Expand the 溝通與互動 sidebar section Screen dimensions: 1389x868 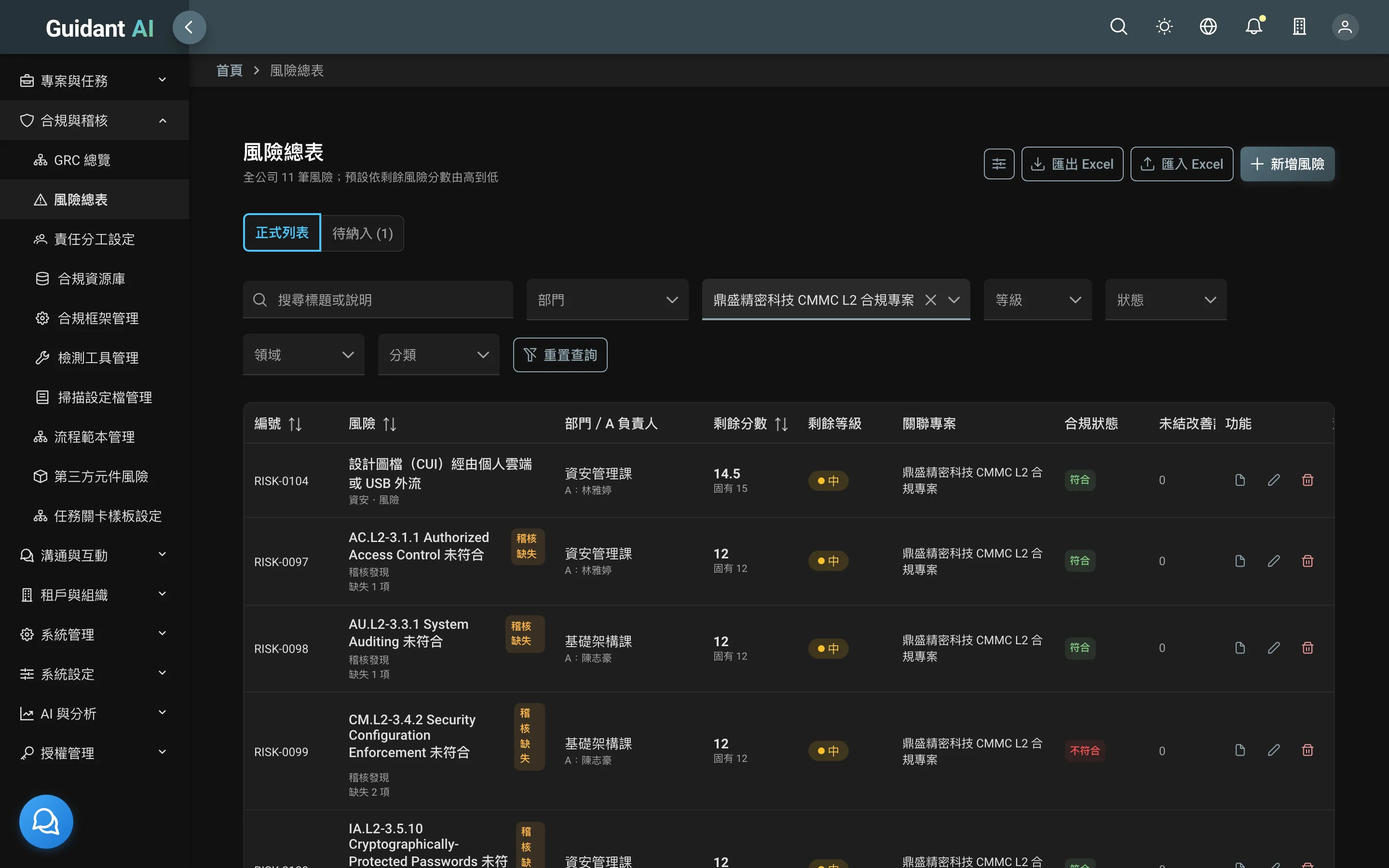95,555
